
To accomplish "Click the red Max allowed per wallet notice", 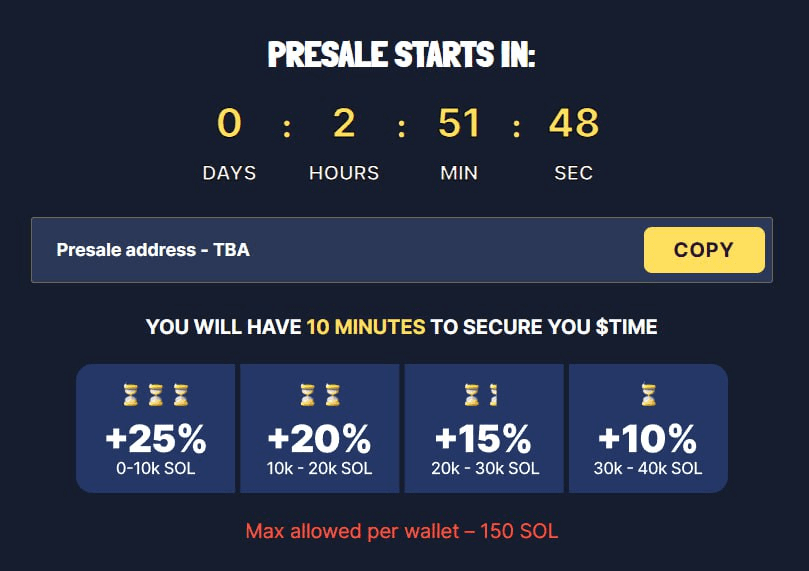I will [x=402, y=531].
